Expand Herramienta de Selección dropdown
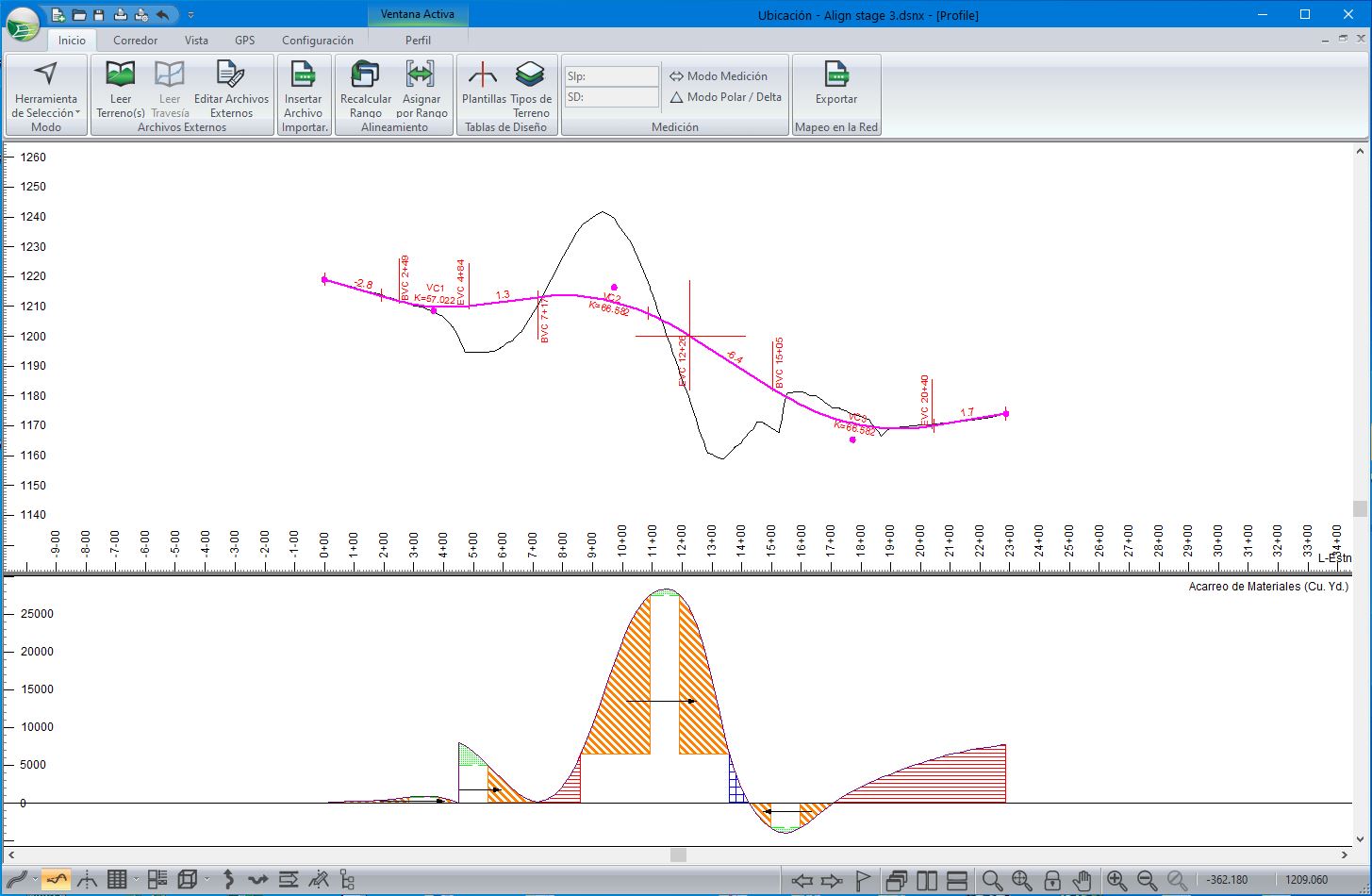The image size is (1372, 896). (77, 113)
